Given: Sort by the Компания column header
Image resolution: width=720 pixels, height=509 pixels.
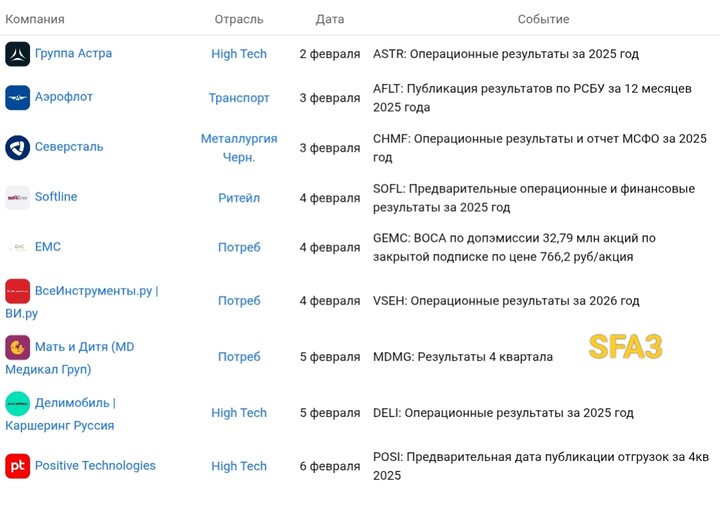Looking at the screenshot, I should coord(35,19).
